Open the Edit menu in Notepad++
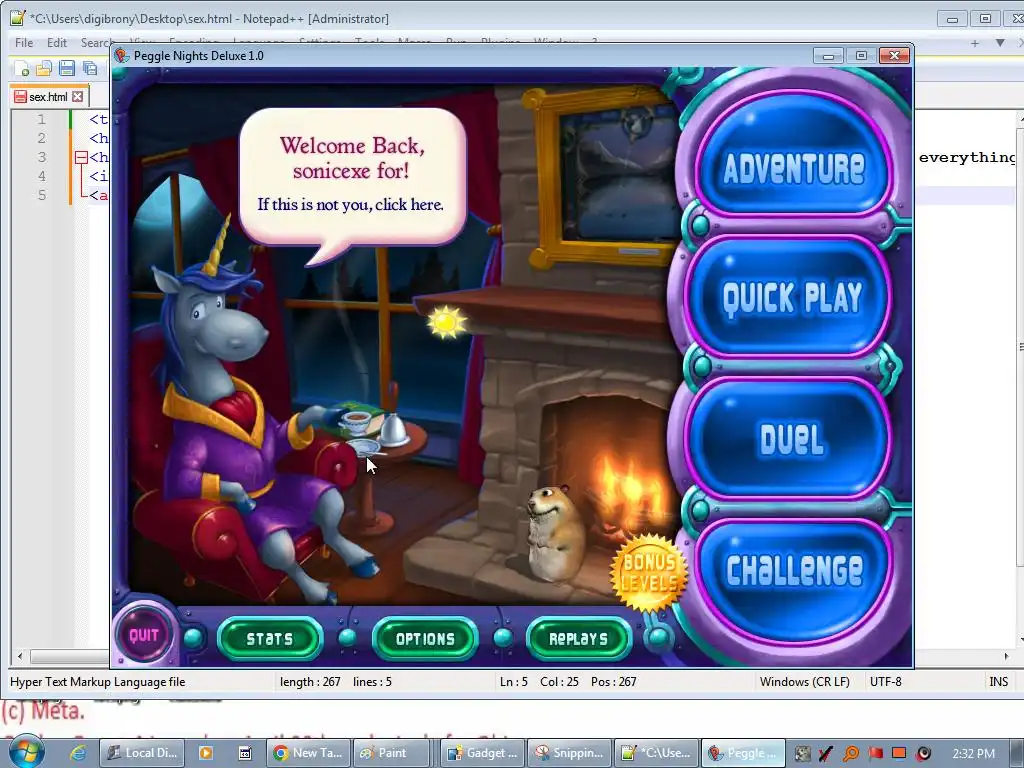This screenshot has width=1024, height=768. click(x=57, y=42)
